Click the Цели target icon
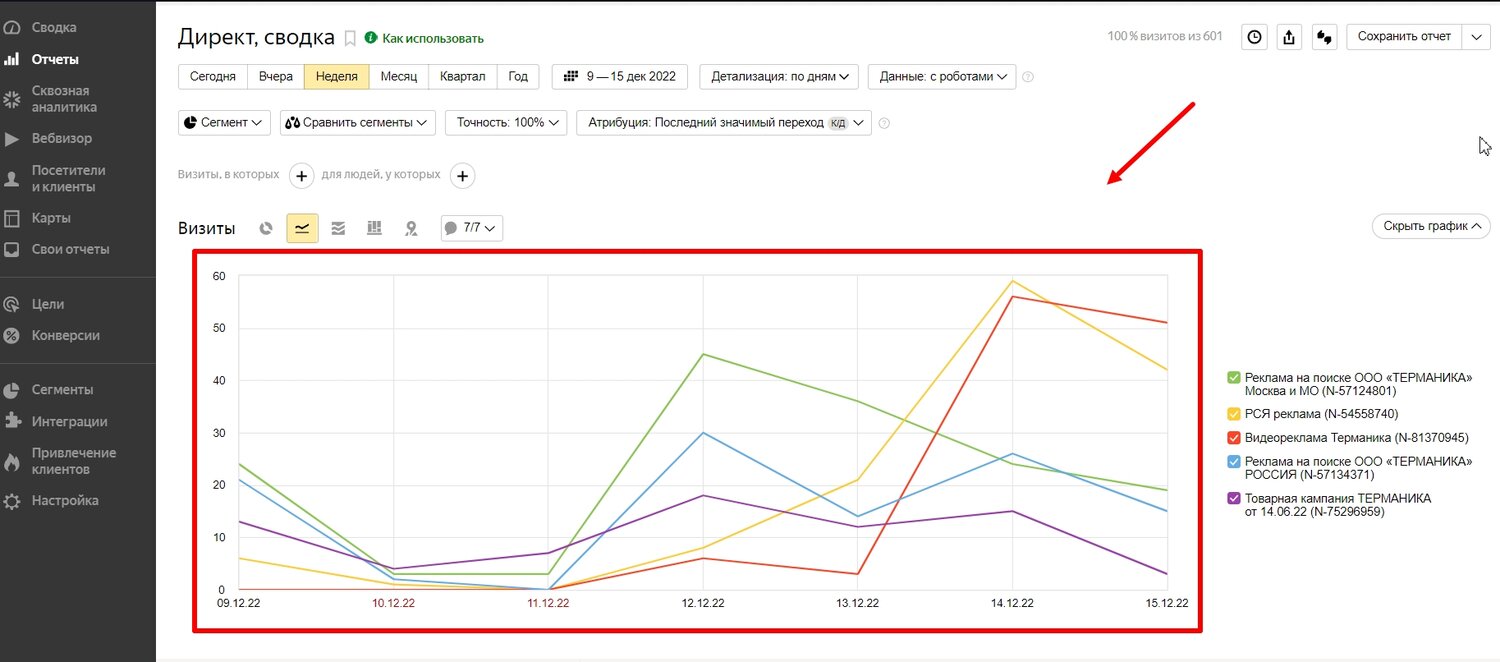This screenshot has height=662, width=1500. coord(12,304)
